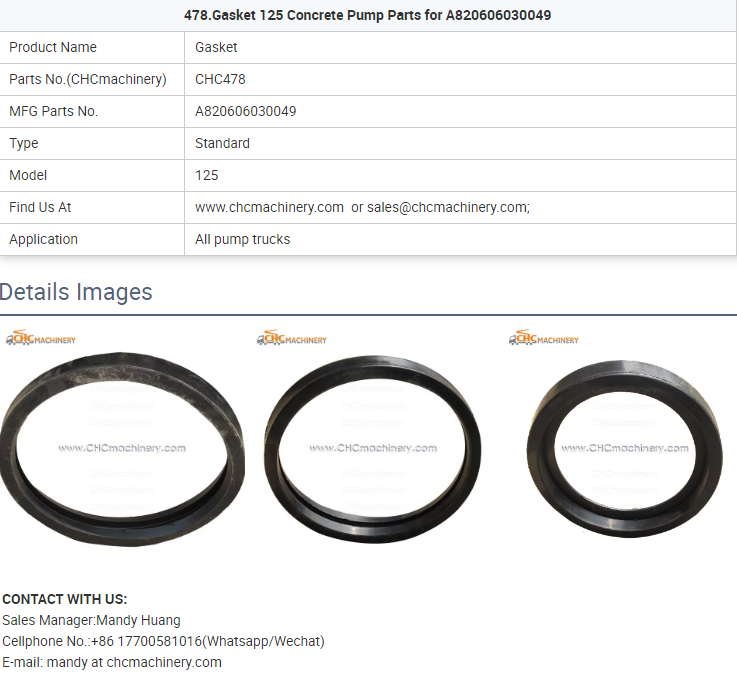Image resolution: width=737 pixels, height=679 pixels.
Task: Click the cellphone number +86 17700581016
Action: click(146, 641)
